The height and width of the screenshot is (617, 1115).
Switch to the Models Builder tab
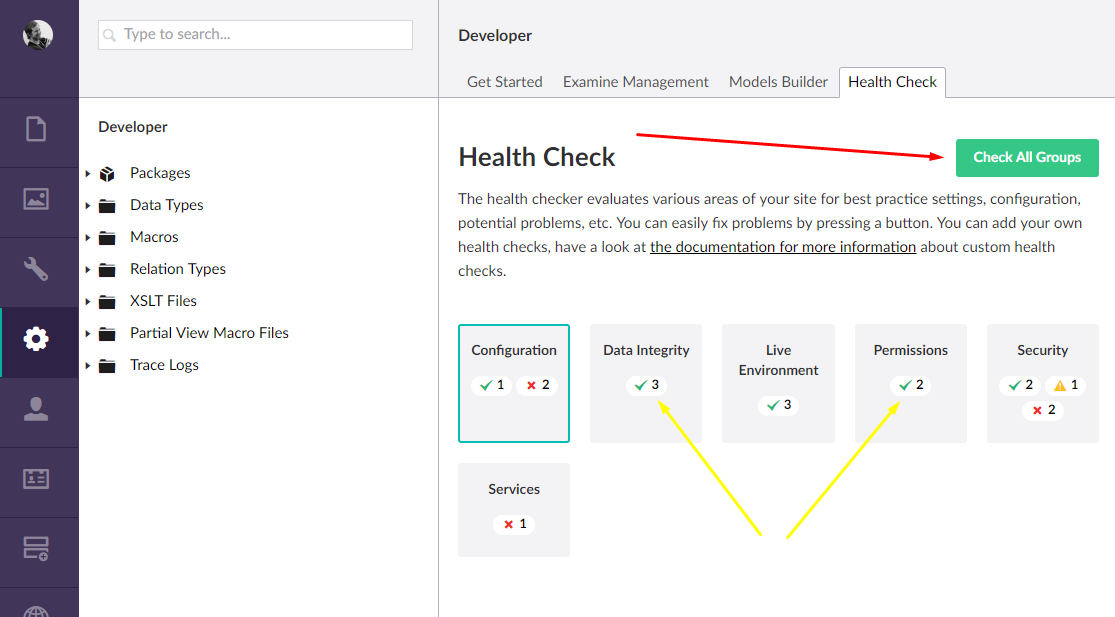pos(778,82)
